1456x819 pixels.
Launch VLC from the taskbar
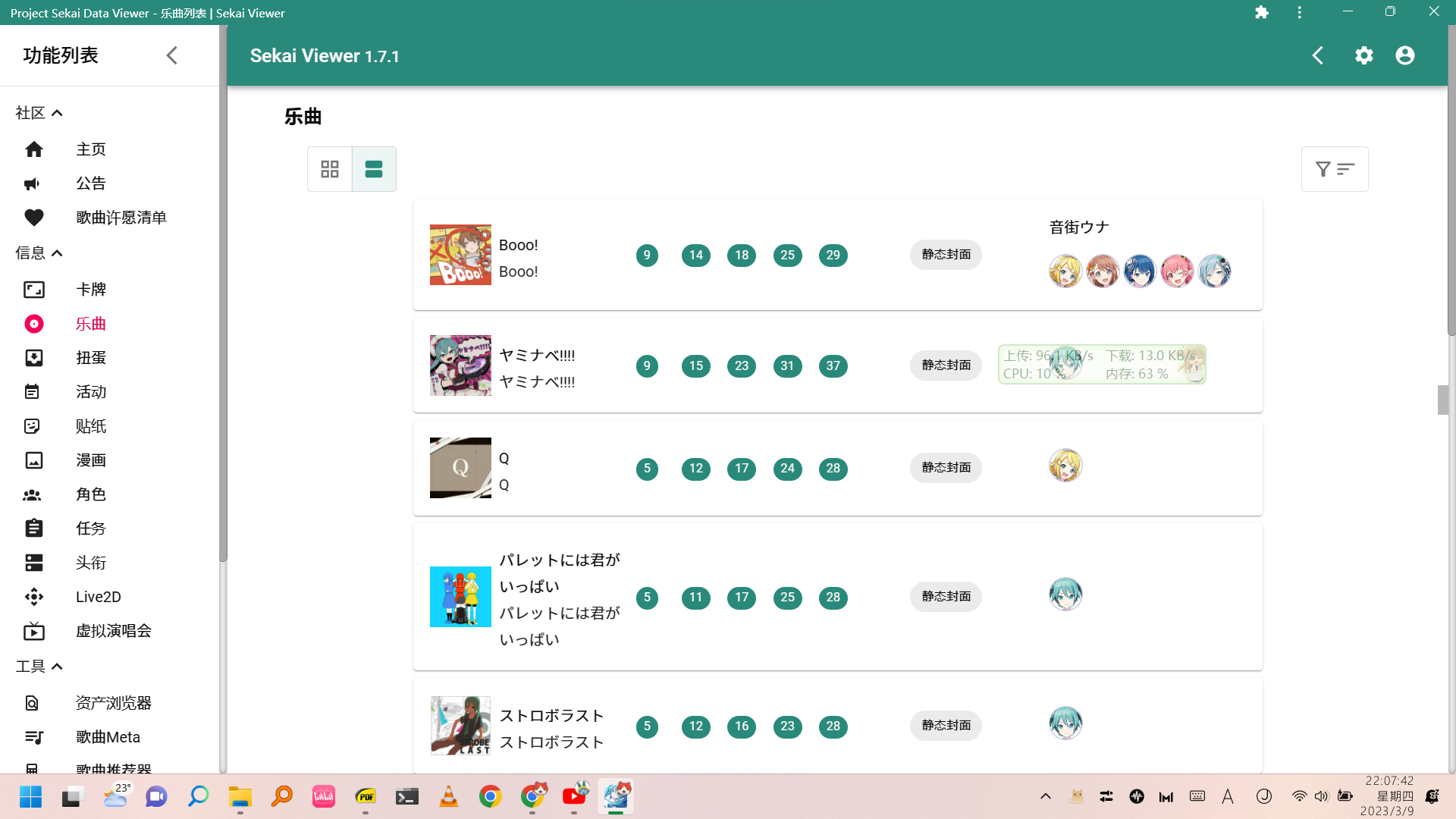pyautogui.click(x=448, y=796)
